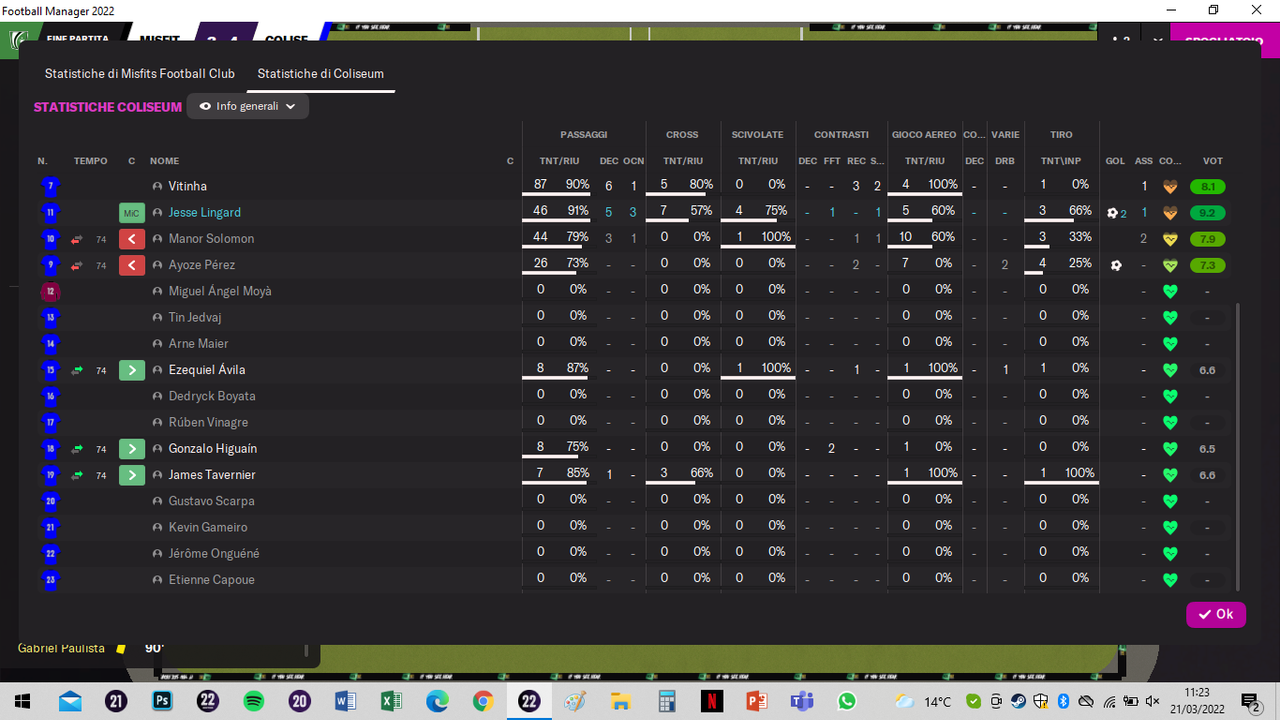Screen dimensions: 1280x720
Task: Open the Windows Start menu
Action: click(23, 701)
